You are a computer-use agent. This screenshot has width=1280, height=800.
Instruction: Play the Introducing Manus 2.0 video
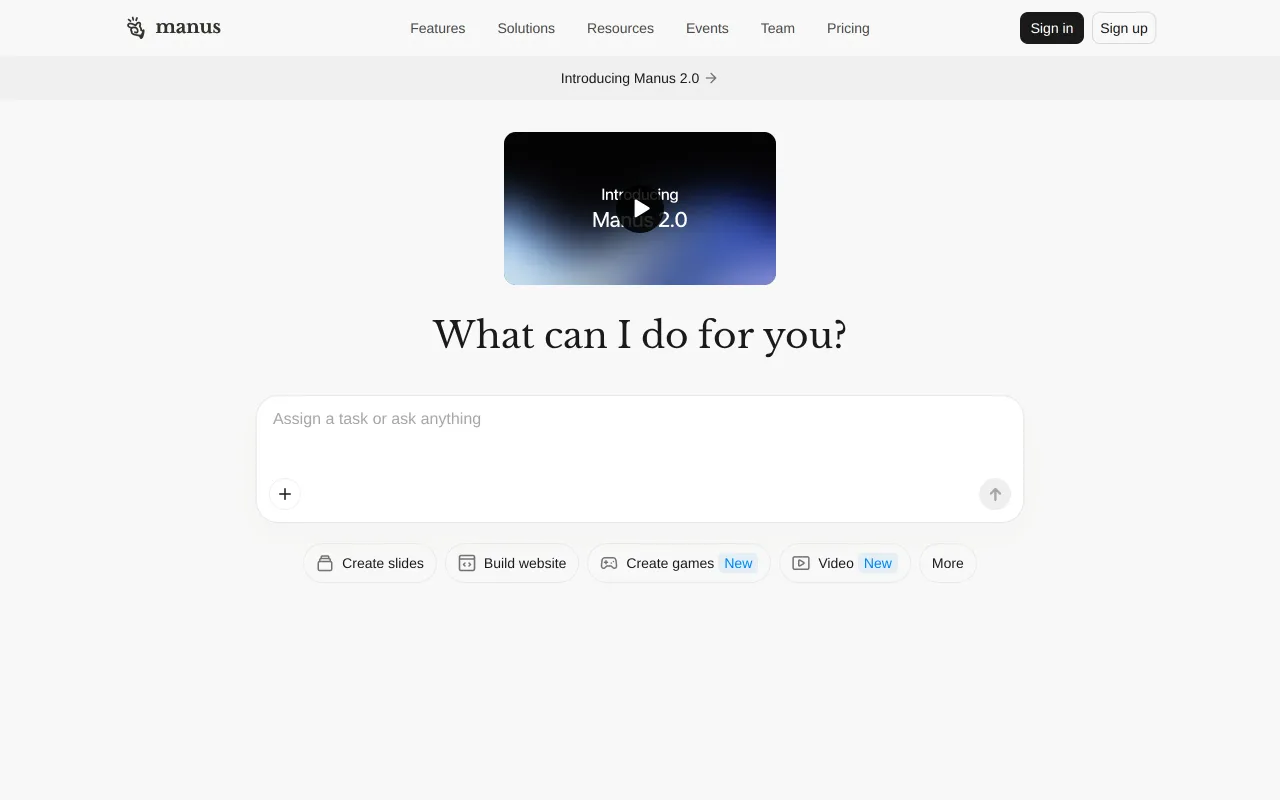640,208
